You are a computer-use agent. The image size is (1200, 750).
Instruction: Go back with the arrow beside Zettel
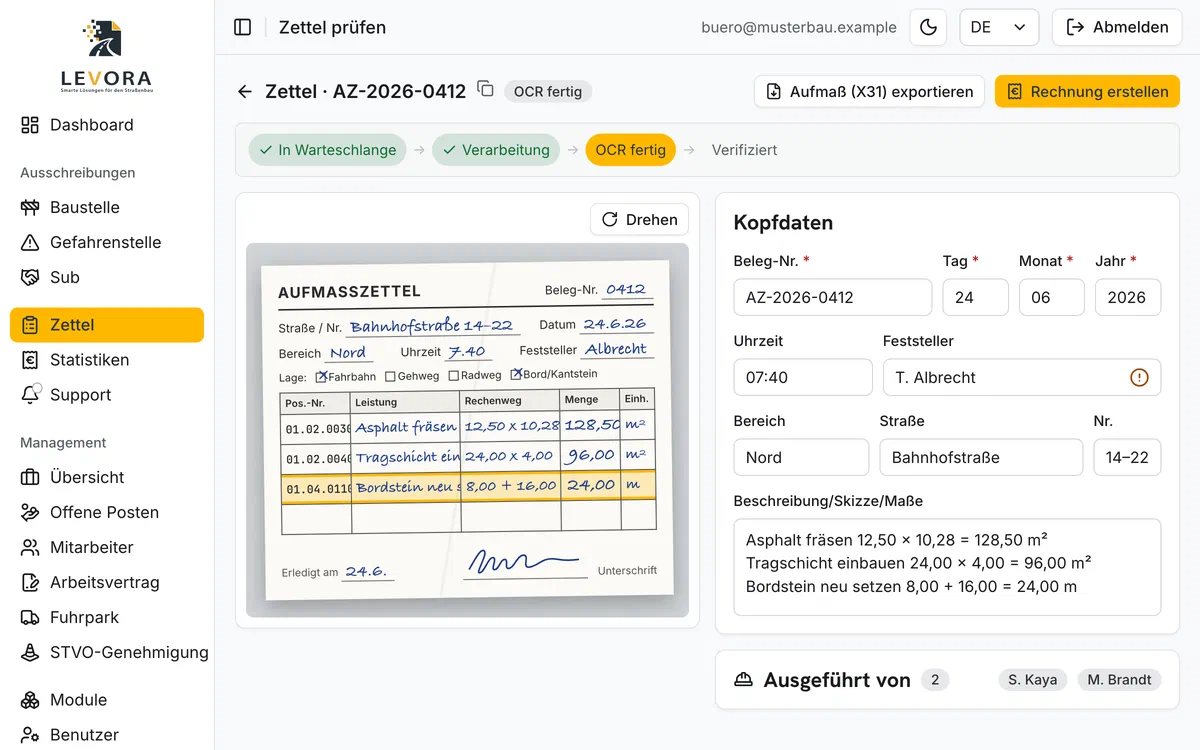point(245,92)
